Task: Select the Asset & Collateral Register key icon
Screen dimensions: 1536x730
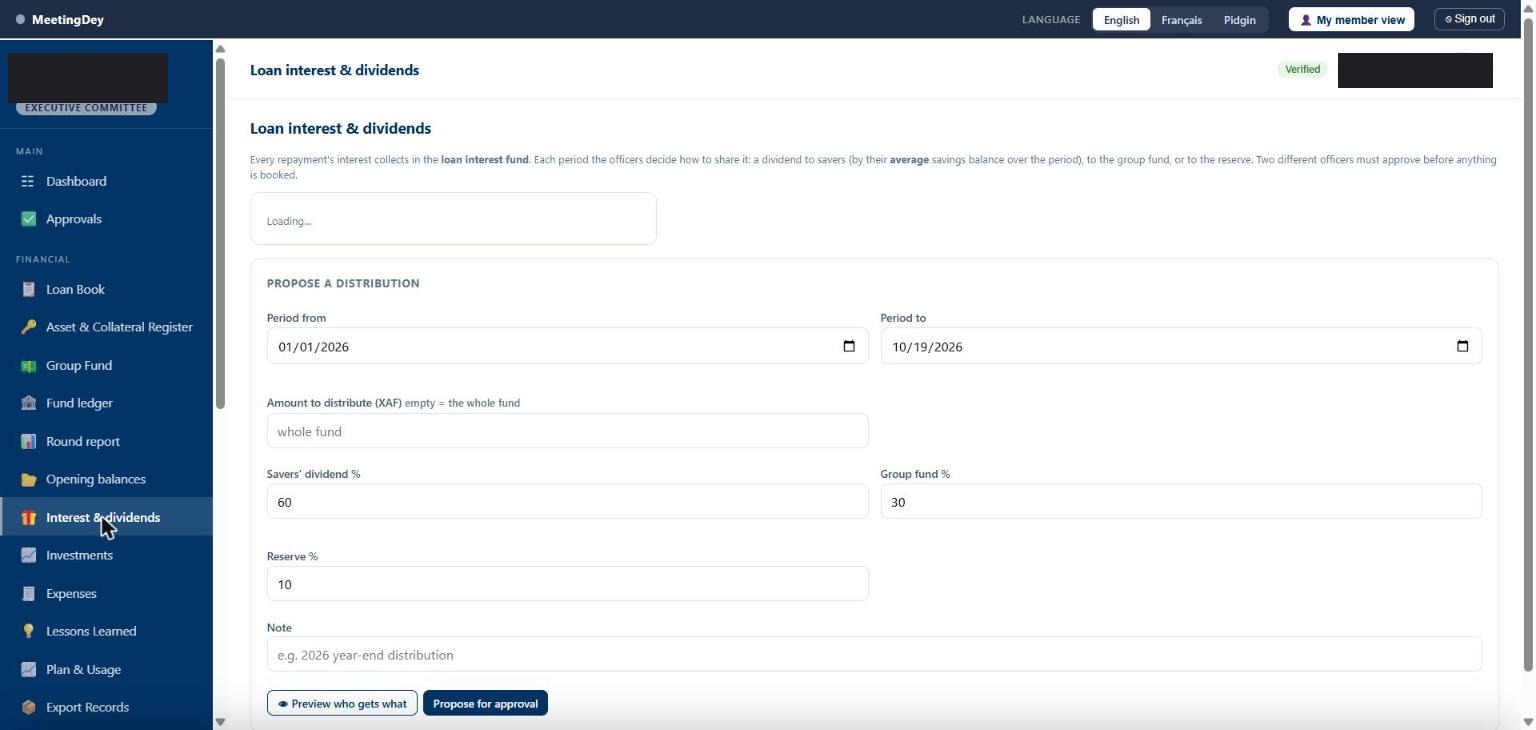Action: (28, 327)
